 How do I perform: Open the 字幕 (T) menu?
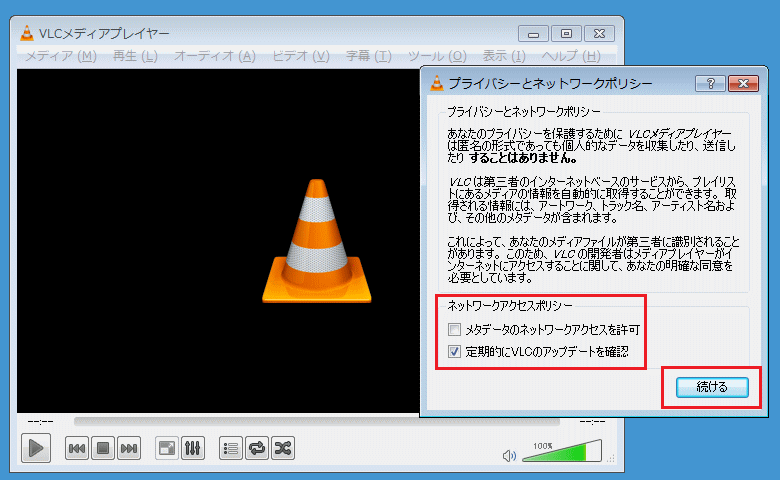click(369, 56)
